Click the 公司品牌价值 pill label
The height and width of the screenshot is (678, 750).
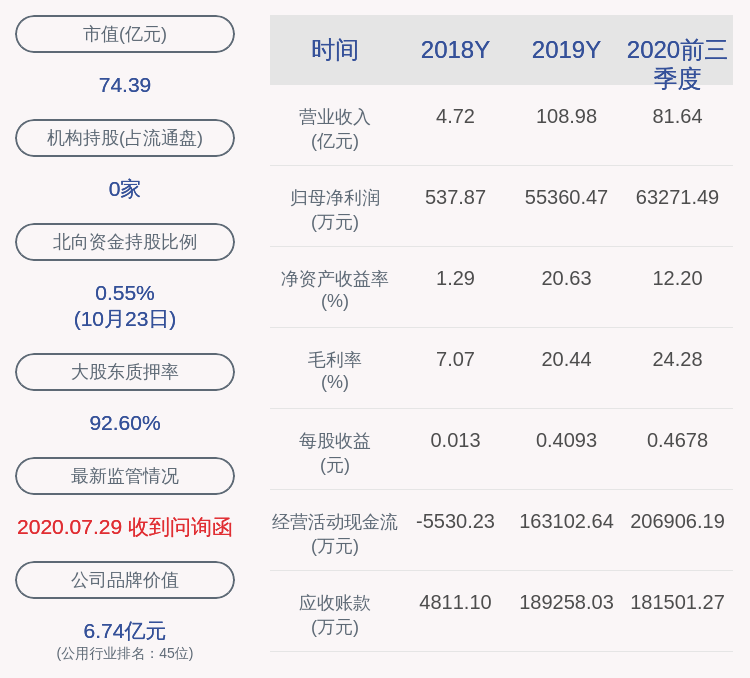coord(125,580)
